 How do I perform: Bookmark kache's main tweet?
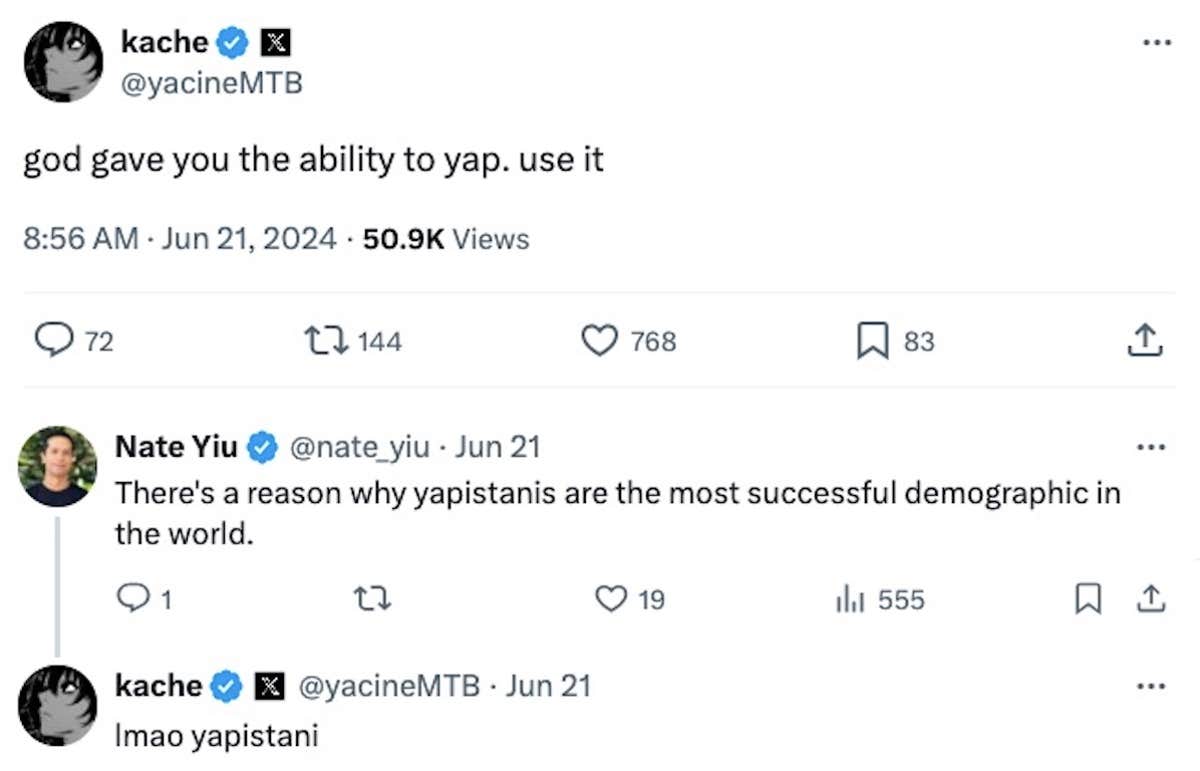coord(872,340)
